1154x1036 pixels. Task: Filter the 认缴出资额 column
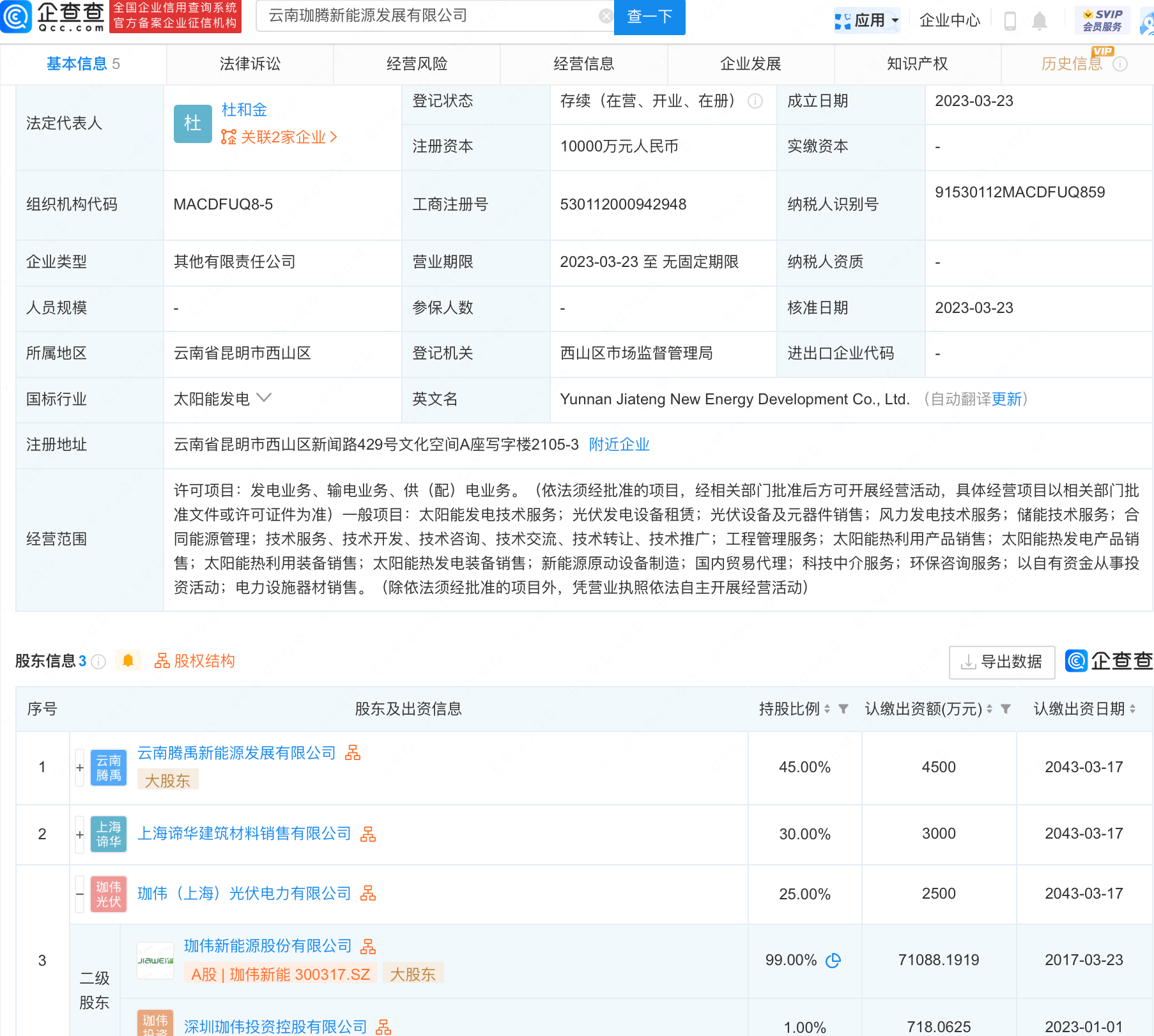pos(1006,709)
